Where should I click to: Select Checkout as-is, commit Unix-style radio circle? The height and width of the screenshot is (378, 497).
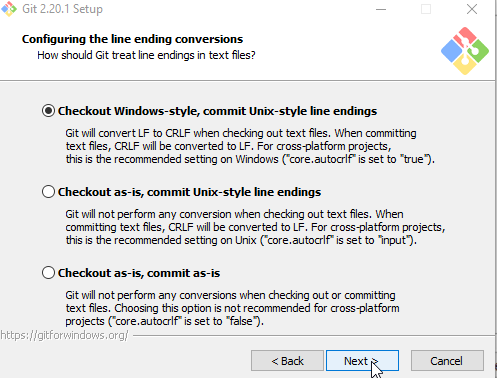click(x=48, y=192)
